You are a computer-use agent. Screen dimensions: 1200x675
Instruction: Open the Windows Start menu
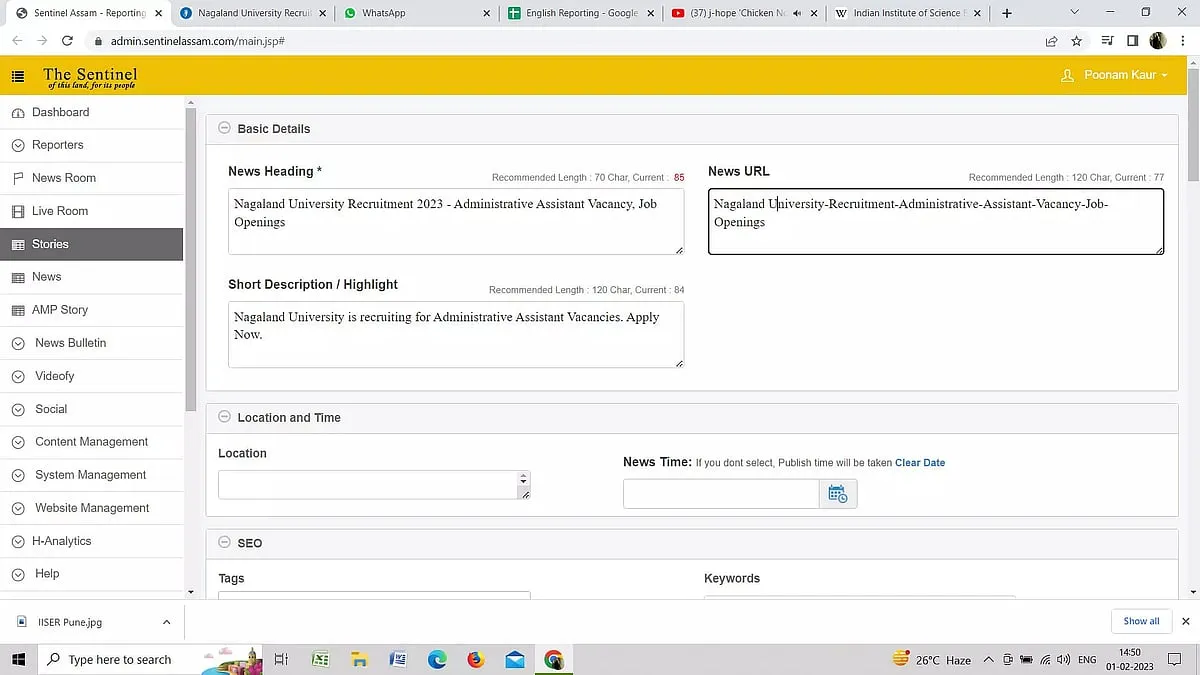coord(18,660)
